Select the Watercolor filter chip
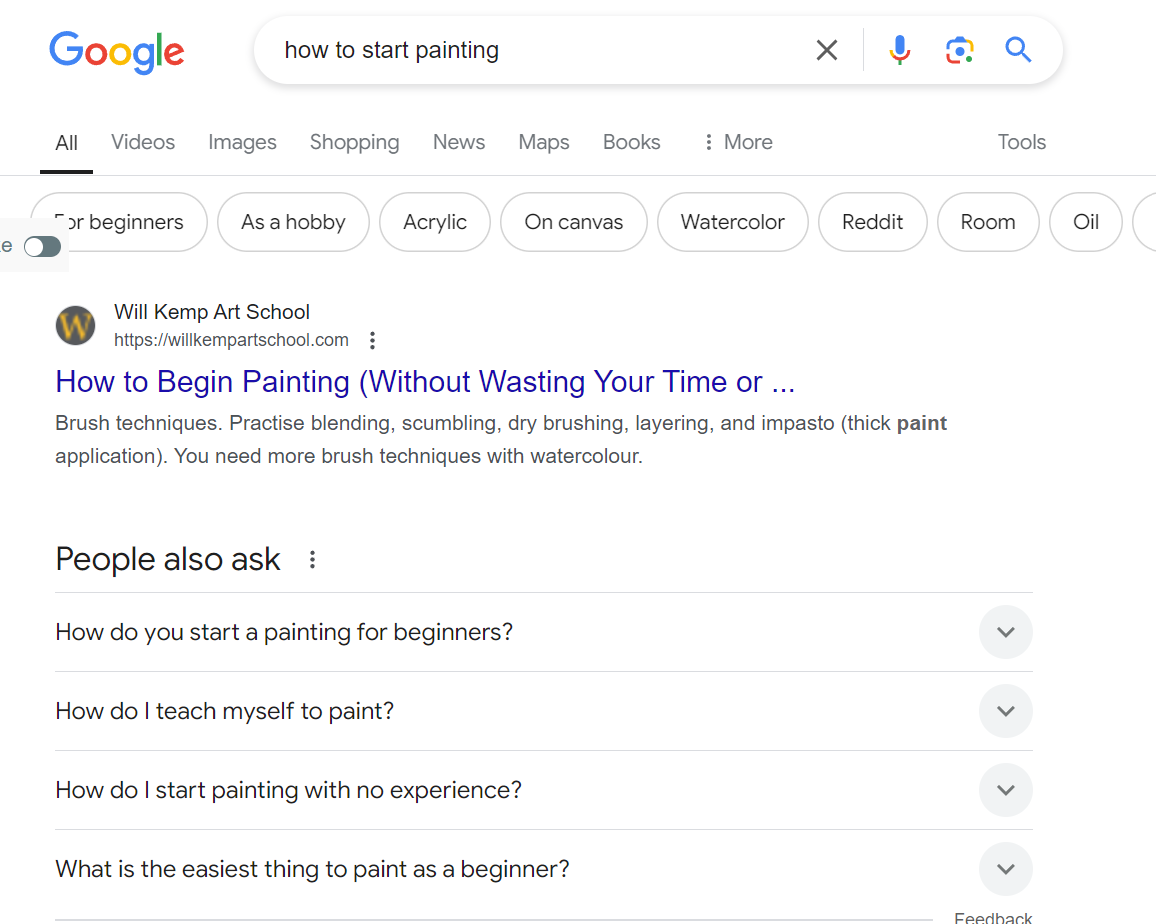Viewport: 1156px width, 924px height. [732, 222]
